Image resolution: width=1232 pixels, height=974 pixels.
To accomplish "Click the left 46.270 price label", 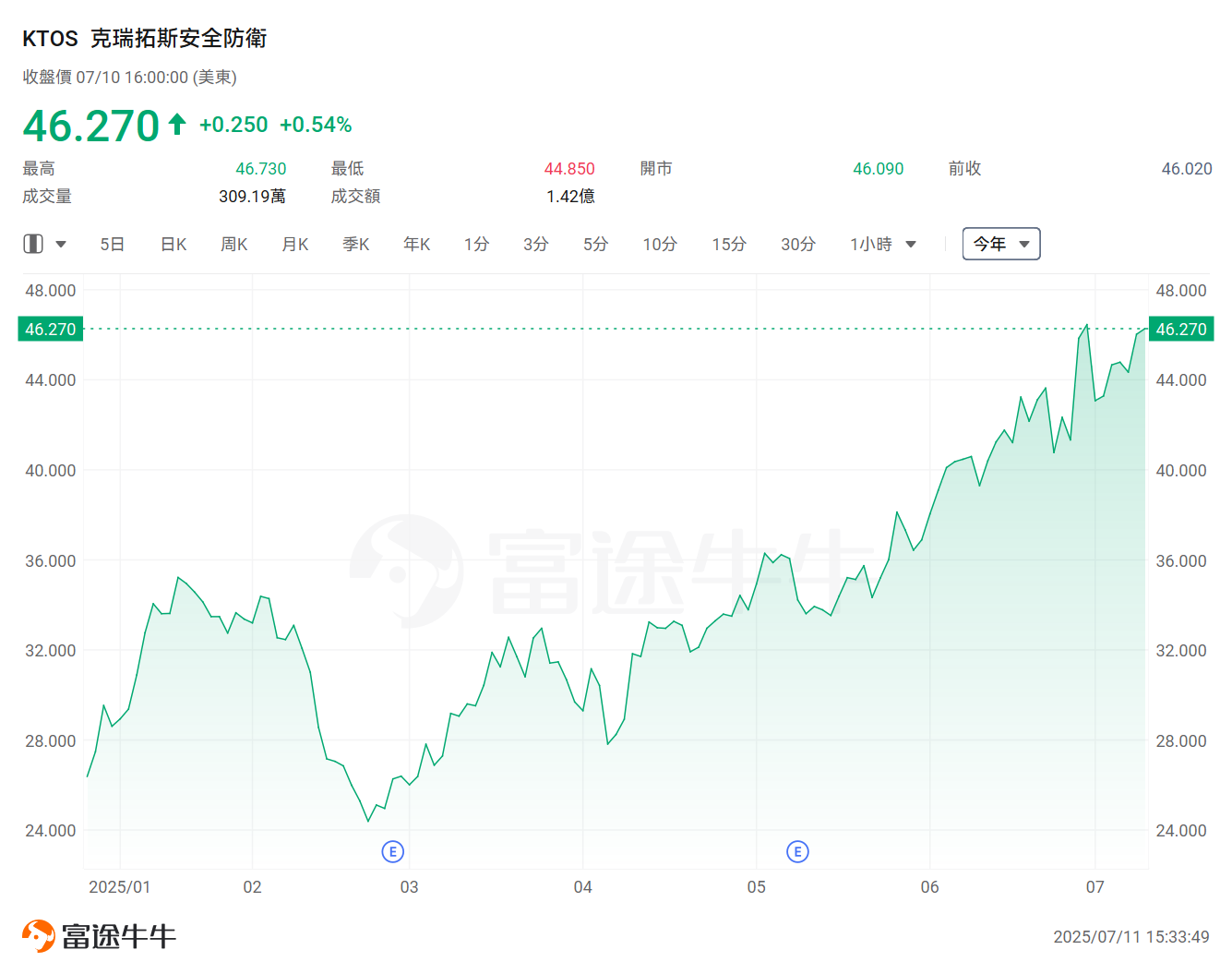I will click(x=51, y=330).
